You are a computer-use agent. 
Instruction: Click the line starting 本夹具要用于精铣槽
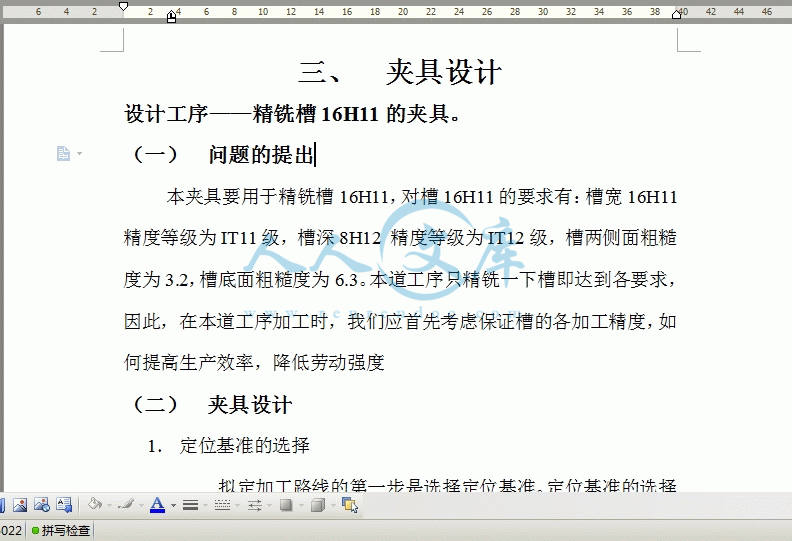tap(422, 196)
